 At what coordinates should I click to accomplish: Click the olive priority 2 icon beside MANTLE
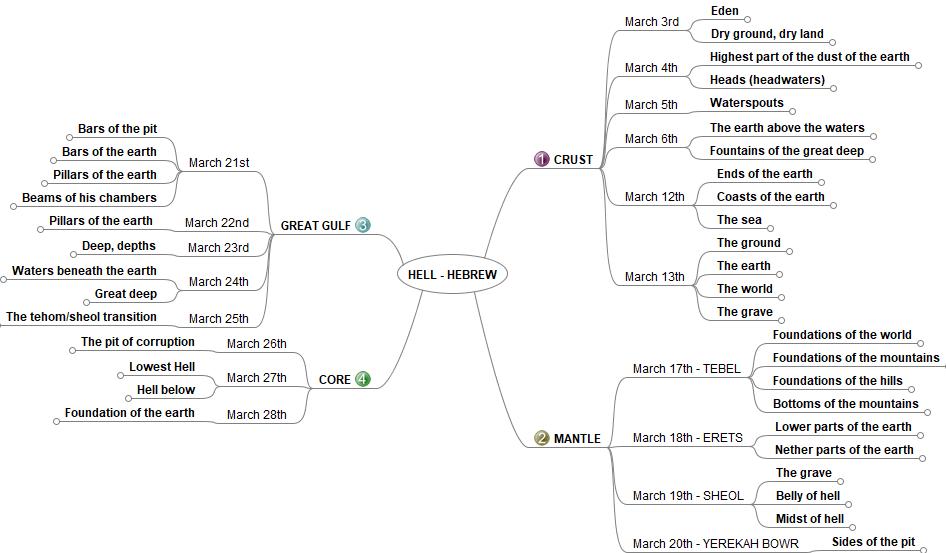541,438
